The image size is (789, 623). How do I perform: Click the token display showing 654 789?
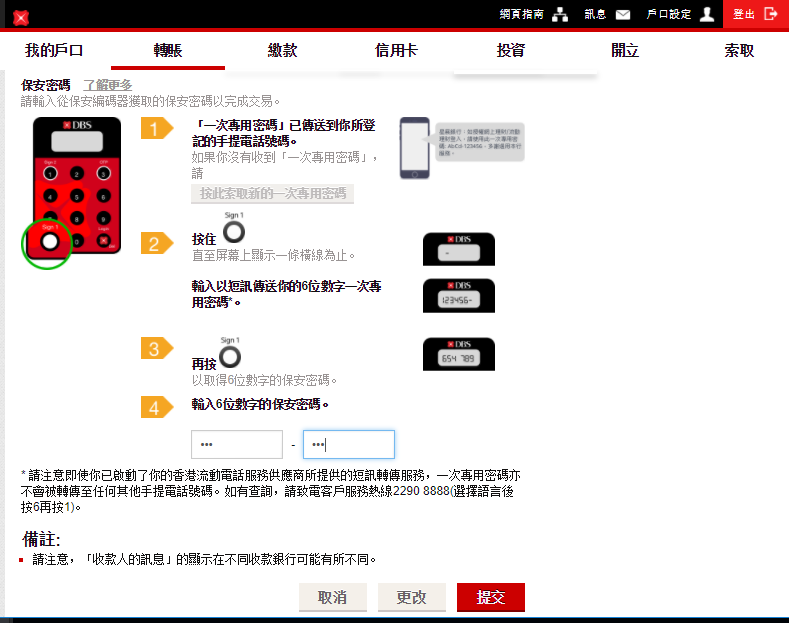pos(458,354)
